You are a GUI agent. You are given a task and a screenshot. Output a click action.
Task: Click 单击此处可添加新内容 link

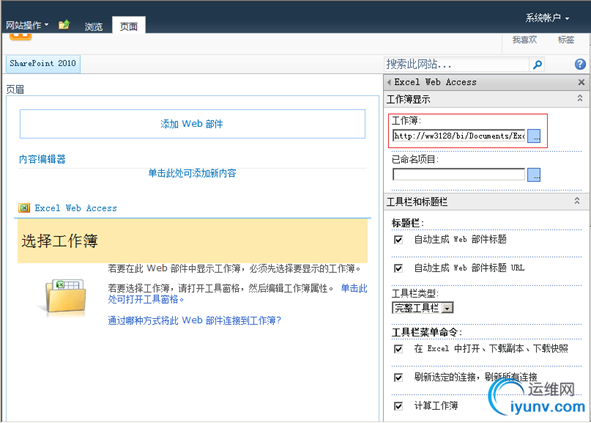tap(192, 173)
